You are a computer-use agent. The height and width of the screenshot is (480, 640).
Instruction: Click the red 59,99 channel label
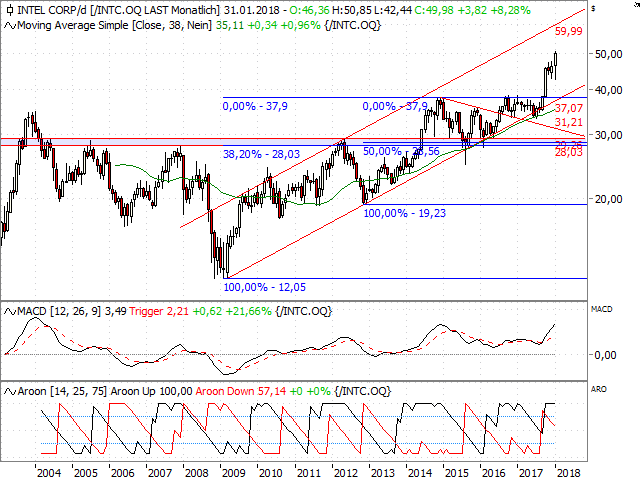coord(568,31)
